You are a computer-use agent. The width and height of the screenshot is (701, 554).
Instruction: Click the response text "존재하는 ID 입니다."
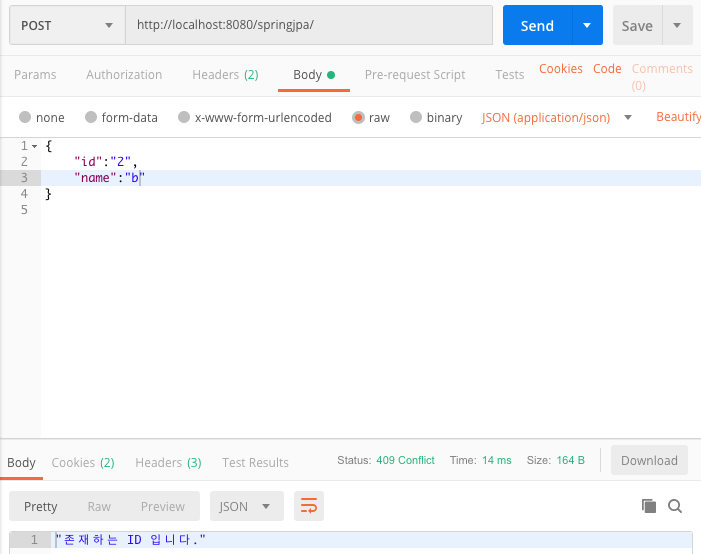click(130, 539)
